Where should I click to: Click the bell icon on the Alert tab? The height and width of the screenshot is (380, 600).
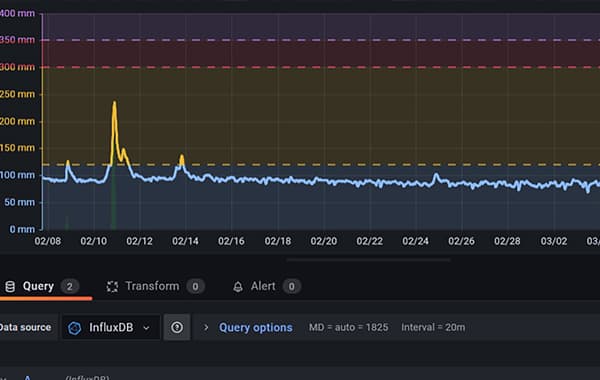tap(238, 287)
